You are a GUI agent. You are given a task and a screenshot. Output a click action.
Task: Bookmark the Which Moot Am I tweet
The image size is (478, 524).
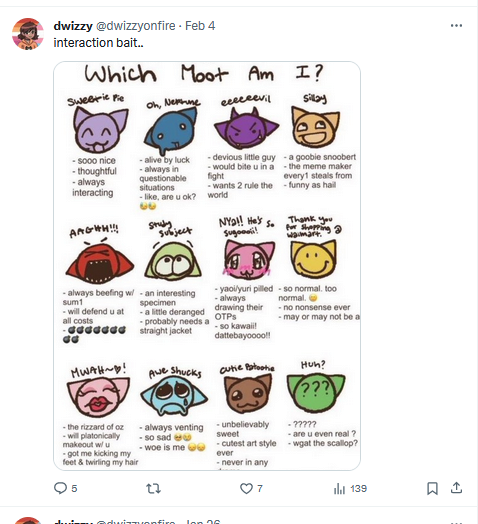432,489
